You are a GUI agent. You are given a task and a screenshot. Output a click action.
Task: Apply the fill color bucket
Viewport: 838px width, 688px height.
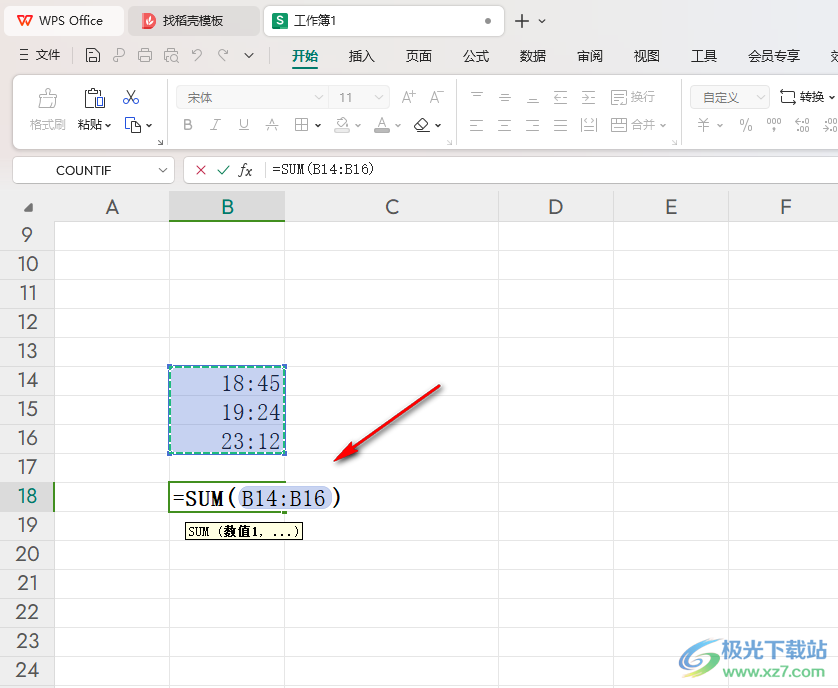(x=342, y=125)
